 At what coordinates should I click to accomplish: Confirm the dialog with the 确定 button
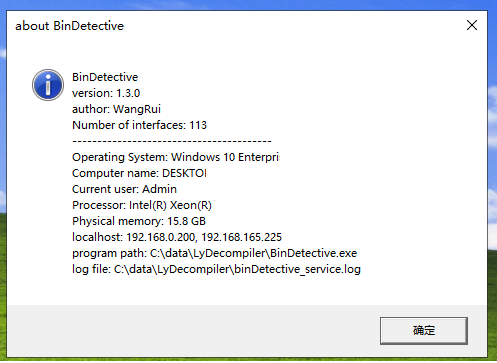pos(424,331)
